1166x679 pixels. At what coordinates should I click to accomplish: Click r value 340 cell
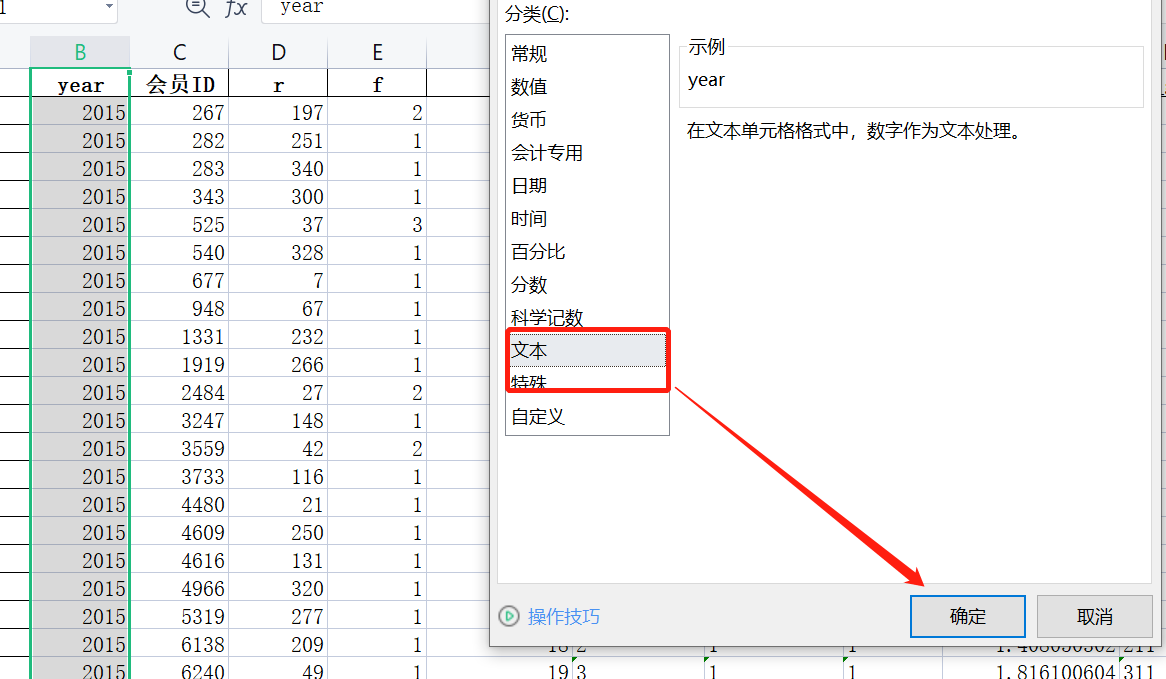[x=278, y=169]
